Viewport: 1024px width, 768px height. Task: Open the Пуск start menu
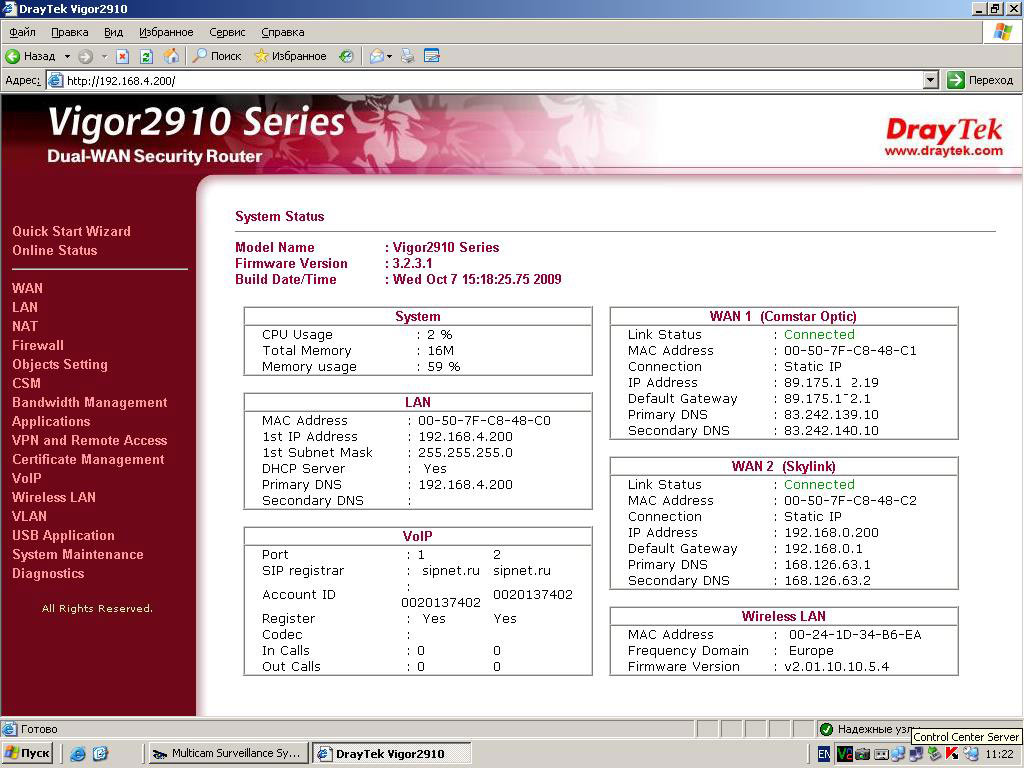(x=27, y=754)
